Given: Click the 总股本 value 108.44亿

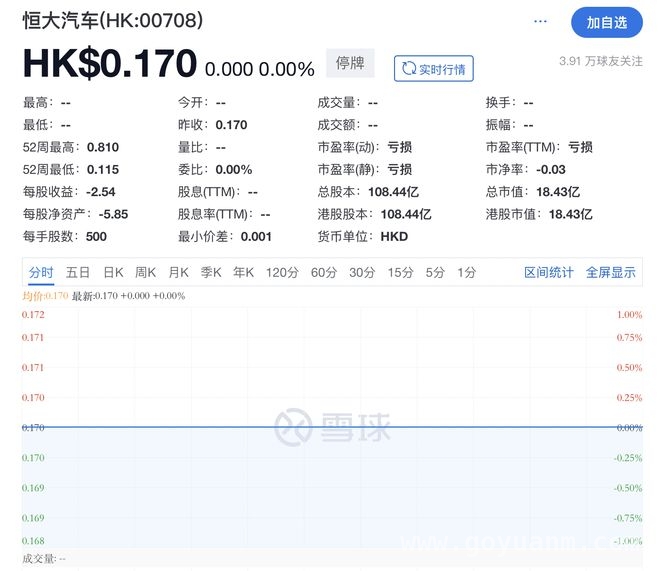Looking at the screenshot, I should (393, 192).
